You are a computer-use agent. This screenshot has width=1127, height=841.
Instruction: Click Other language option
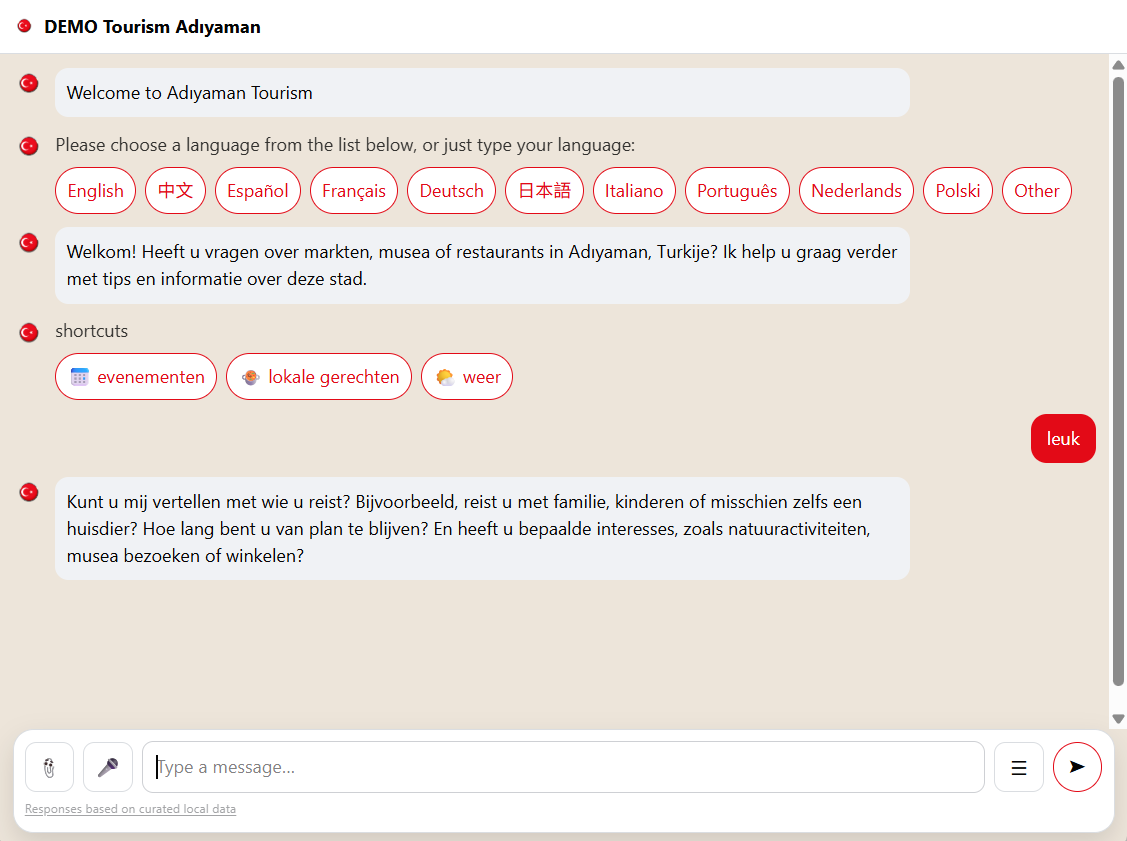[x=1036, y=191]
